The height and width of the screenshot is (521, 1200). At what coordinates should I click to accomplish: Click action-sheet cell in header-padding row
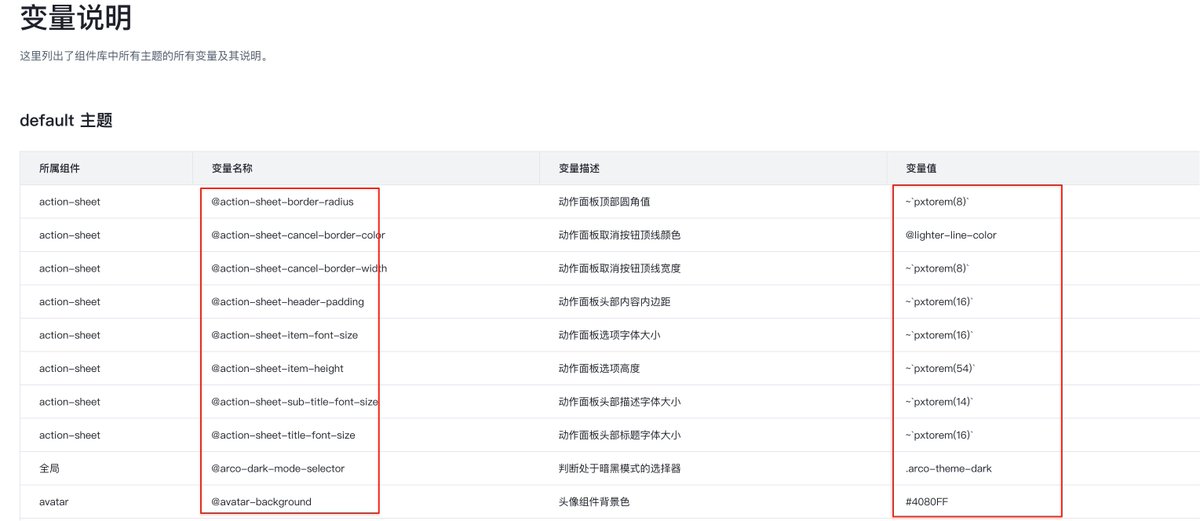click(70, 302)
